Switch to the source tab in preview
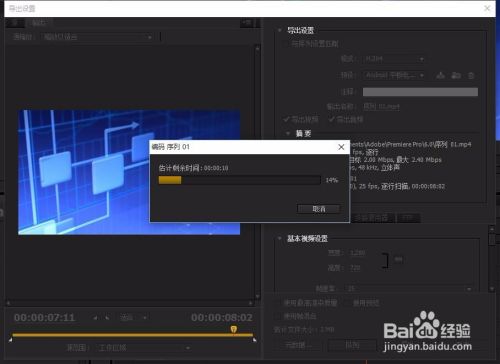Image resolution: width=500 pixels, height=364 pixels. (15, 23)
